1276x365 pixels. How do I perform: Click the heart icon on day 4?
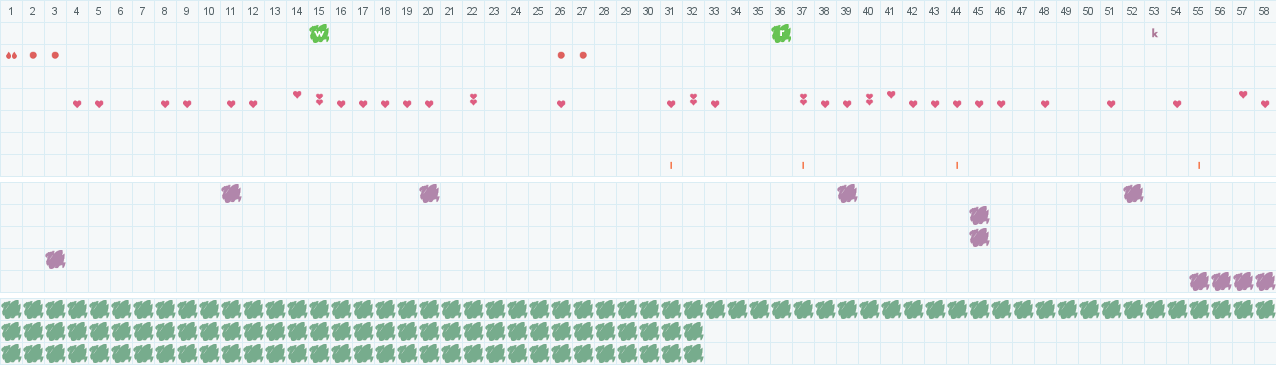tap(77, 104)
